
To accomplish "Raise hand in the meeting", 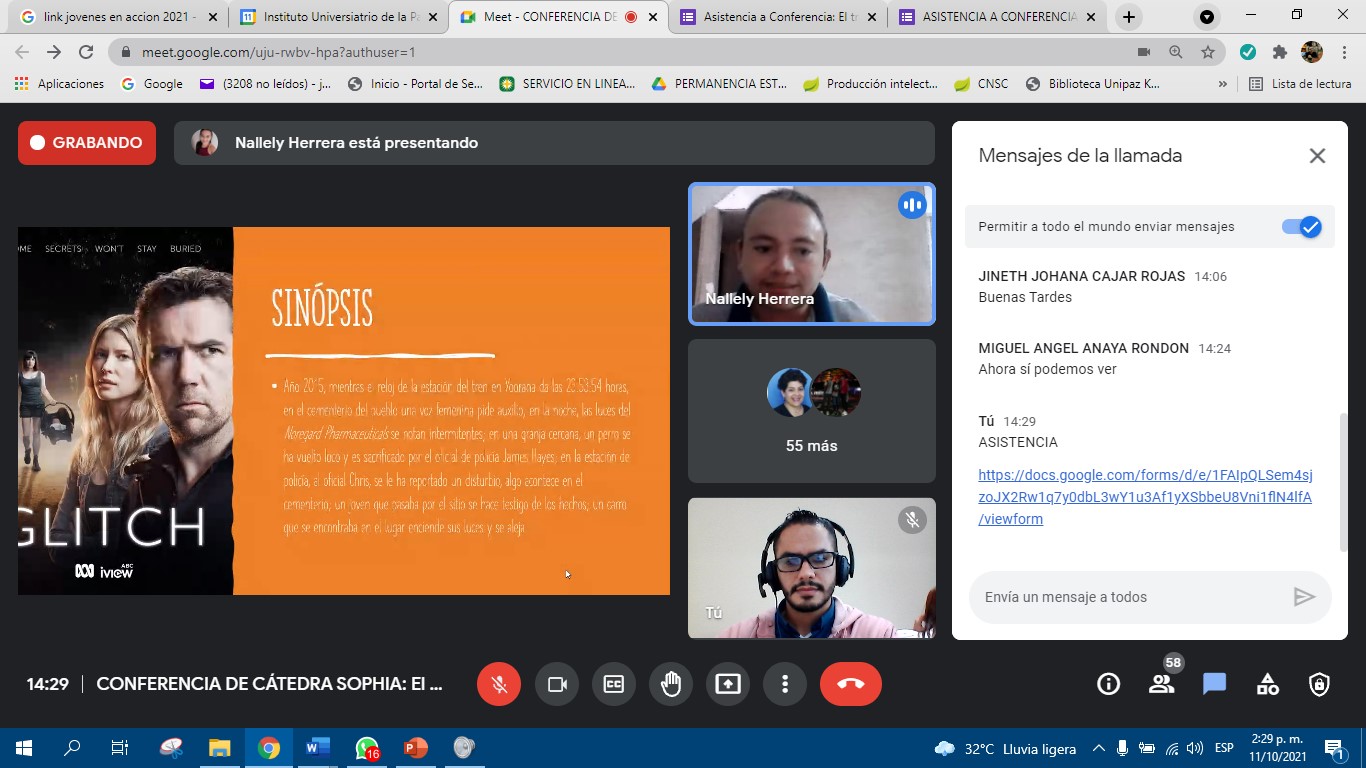I will point(671,684).
